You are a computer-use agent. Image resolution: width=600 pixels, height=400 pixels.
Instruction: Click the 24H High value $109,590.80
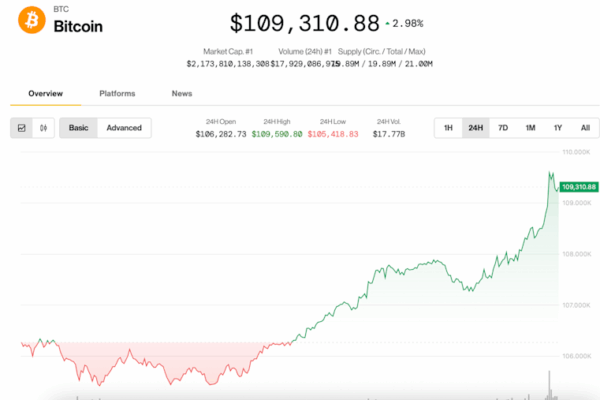coord(277,134)
